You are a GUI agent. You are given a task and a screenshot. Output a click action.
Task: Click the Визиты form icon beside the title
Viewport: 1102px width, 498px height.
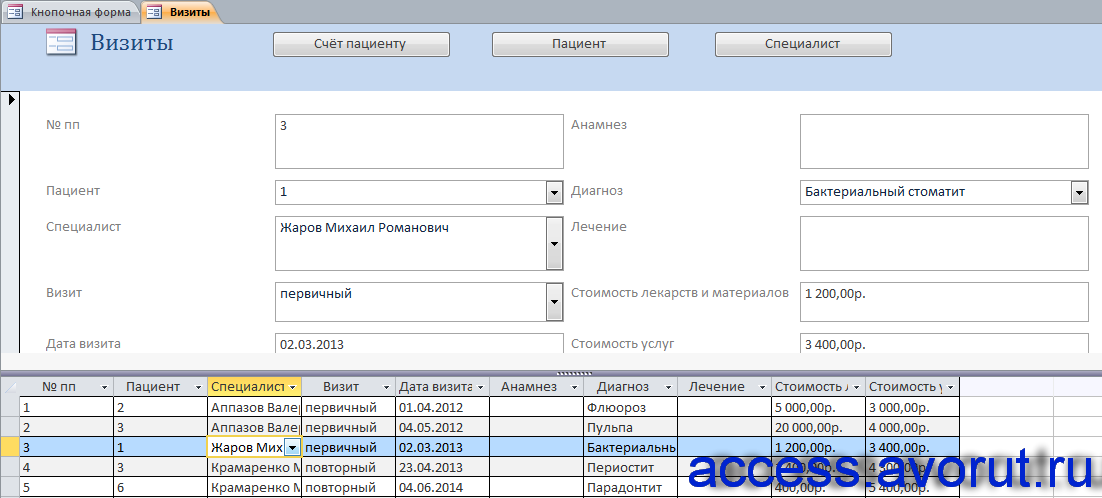pos(61,42)
